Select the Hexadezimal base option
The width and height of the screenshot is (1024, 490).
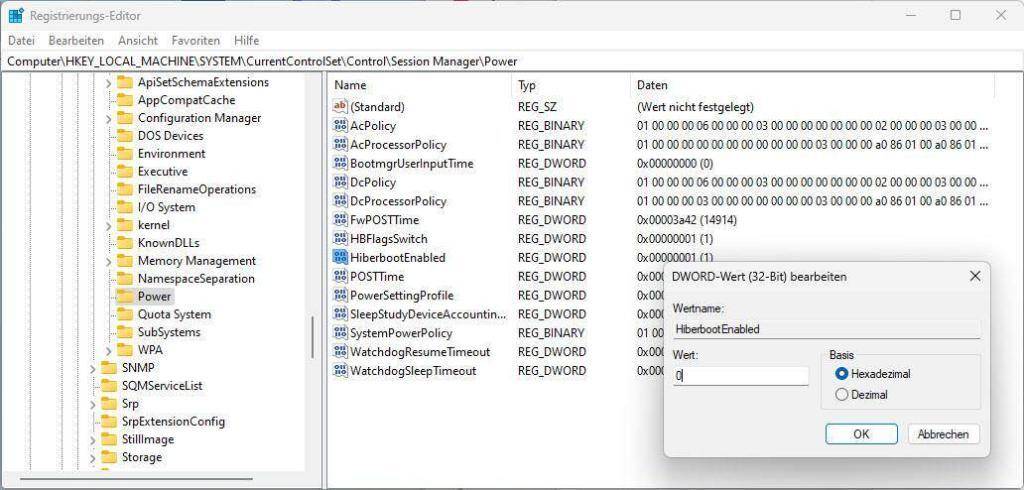coord(842,374)
